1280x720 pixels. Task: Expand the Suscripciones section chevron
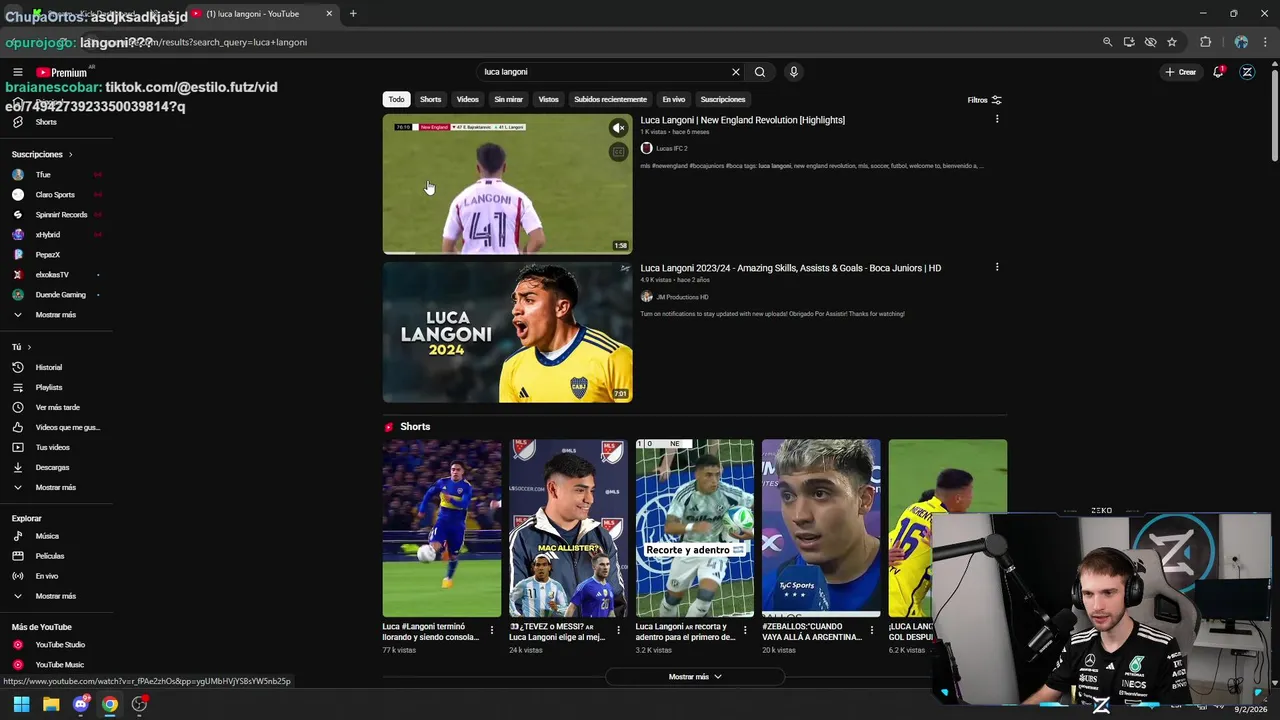coord(70,154)
